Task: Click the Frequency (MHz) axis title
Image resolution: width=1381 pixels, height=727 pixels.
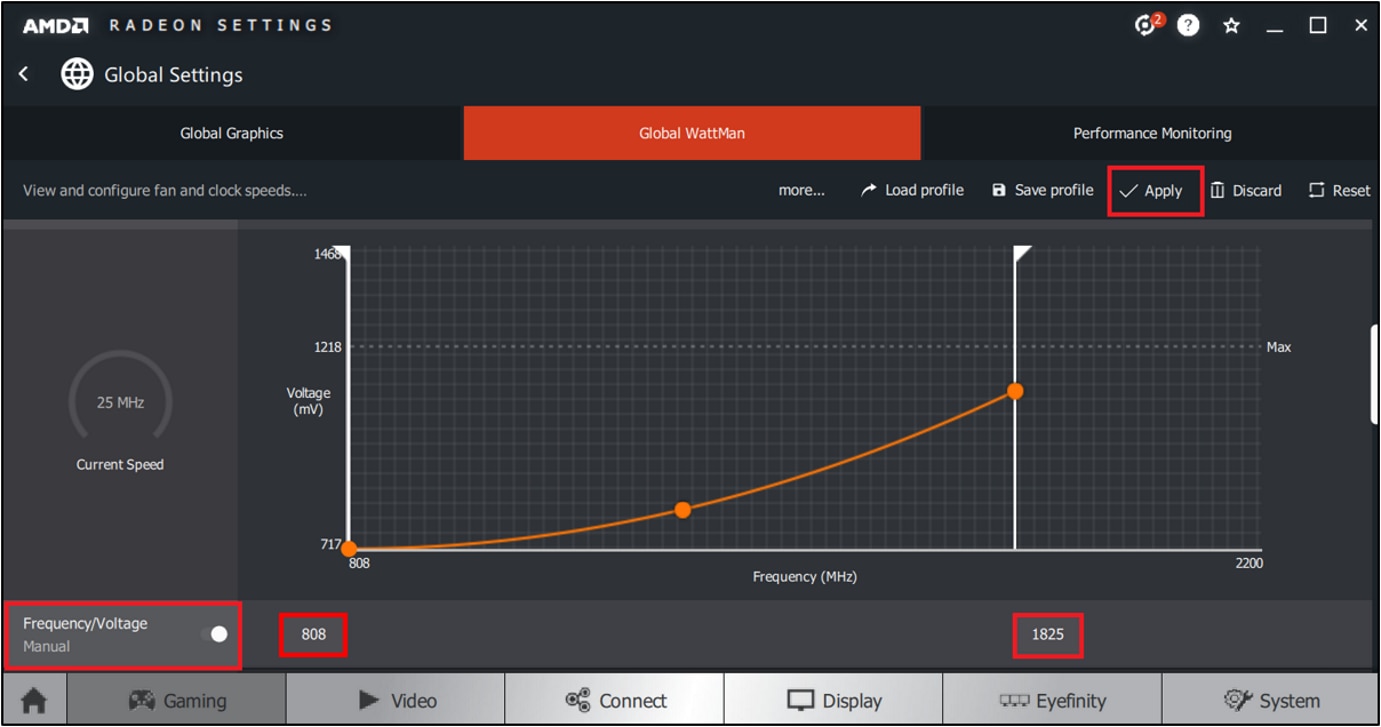Action: (805, 577)
